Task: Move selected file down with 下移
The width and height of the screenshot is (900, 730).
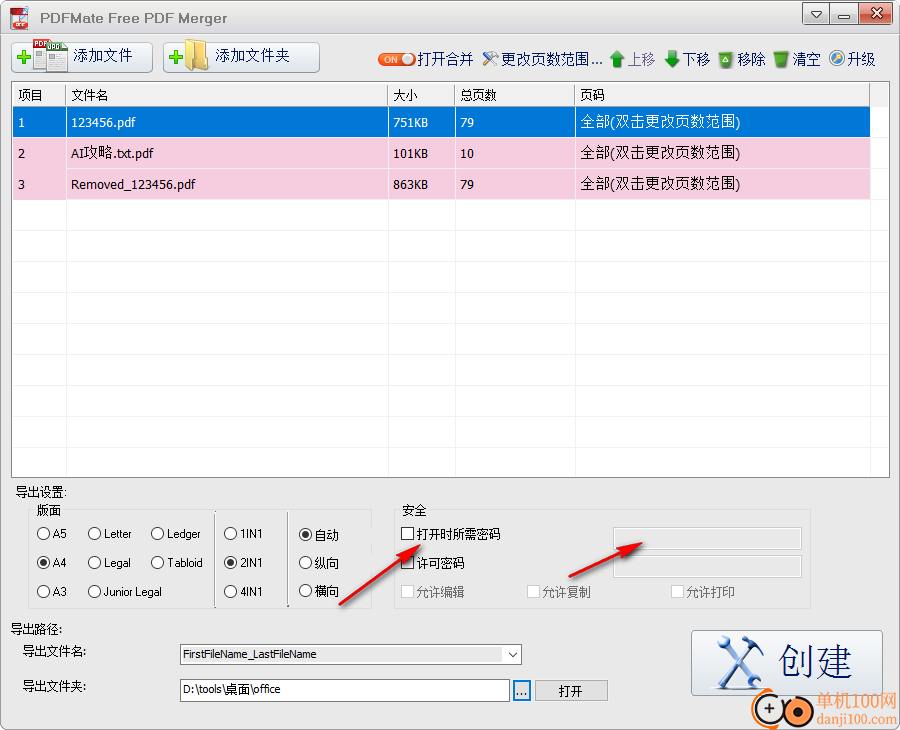Action: point(687,59)
